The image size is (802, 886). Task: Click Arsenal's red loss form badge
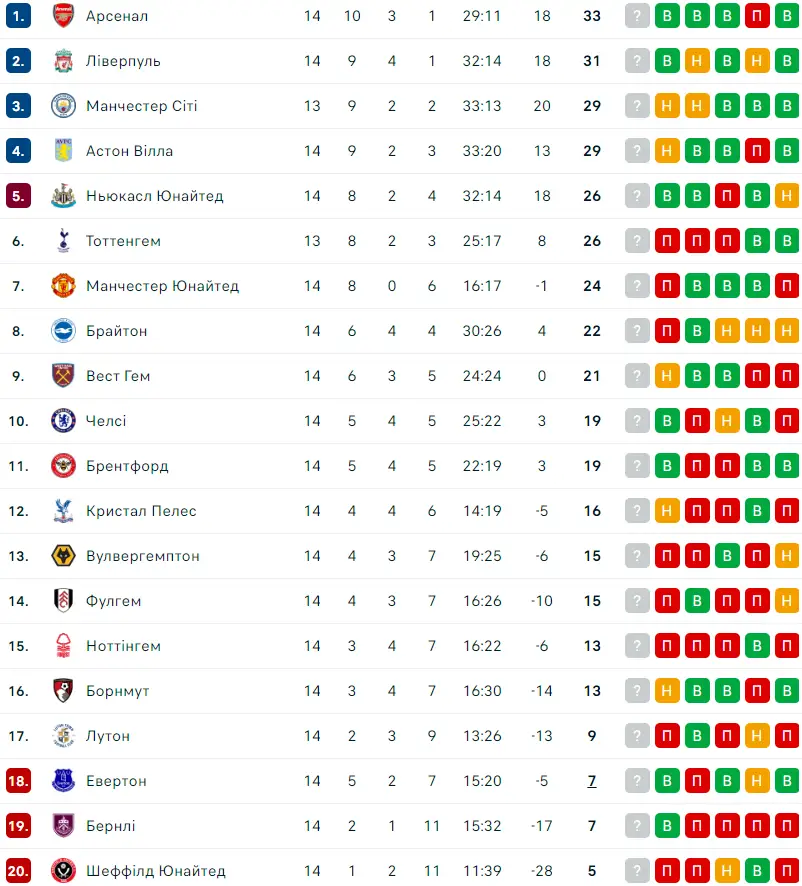tap(757, 16)
